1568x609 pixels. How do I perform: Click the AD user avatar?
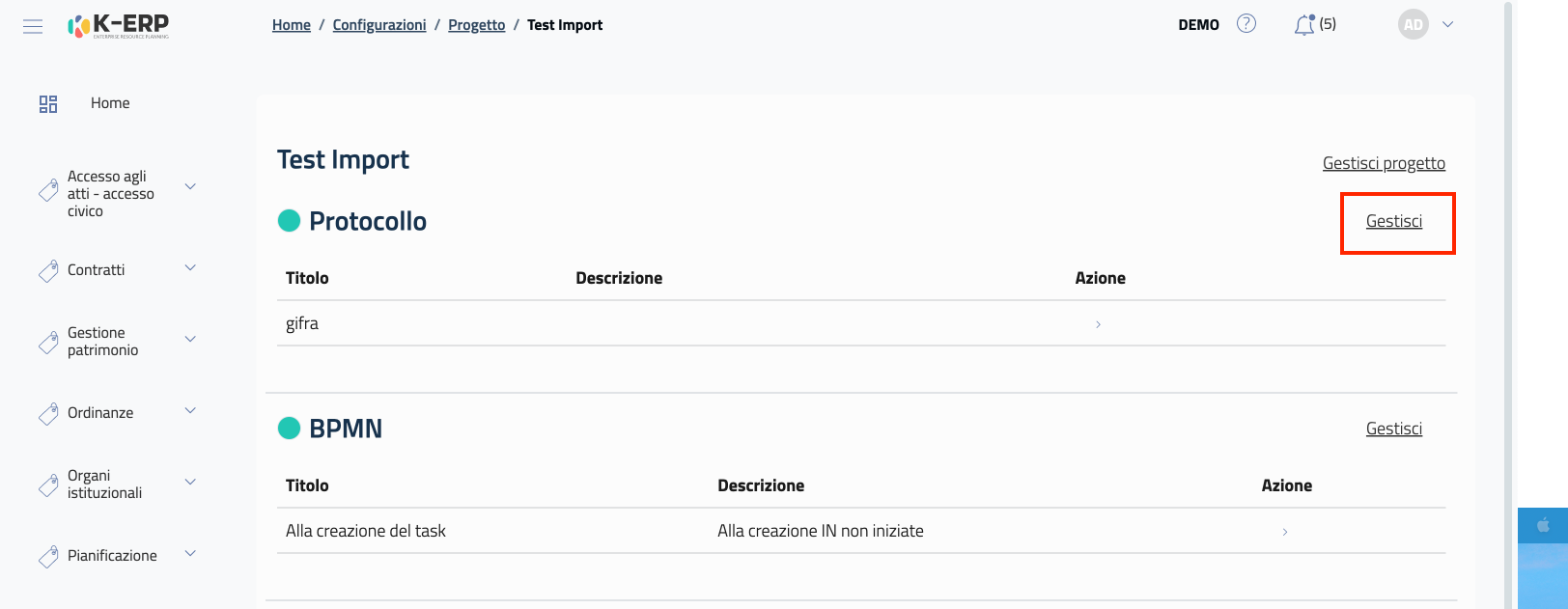(1413, 25)
